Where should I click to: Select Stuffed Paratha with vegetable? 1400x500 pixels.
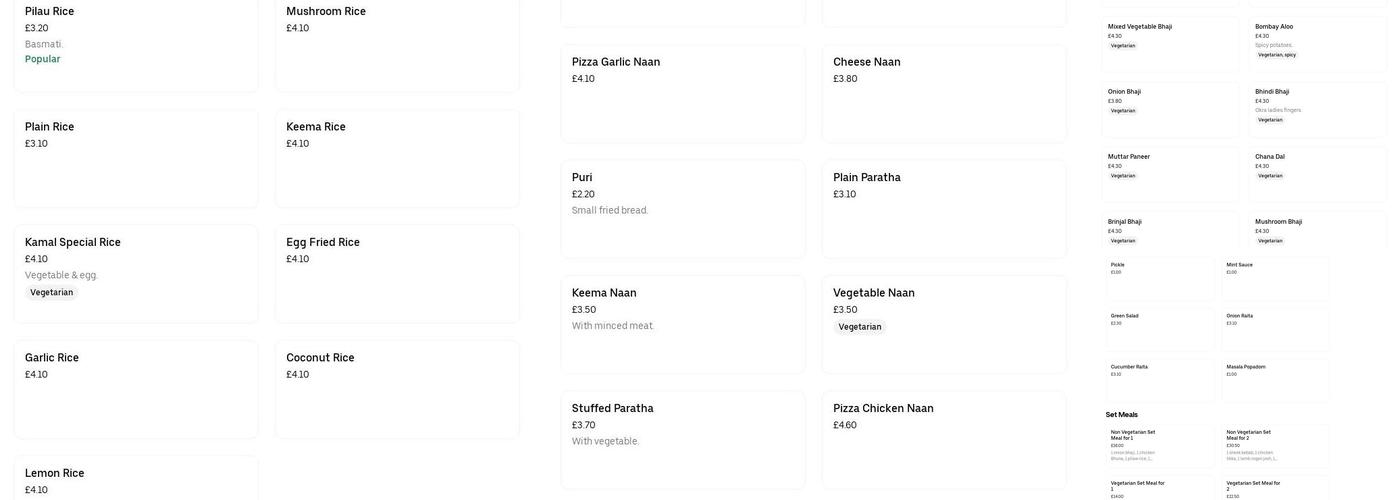coord(682,439)
